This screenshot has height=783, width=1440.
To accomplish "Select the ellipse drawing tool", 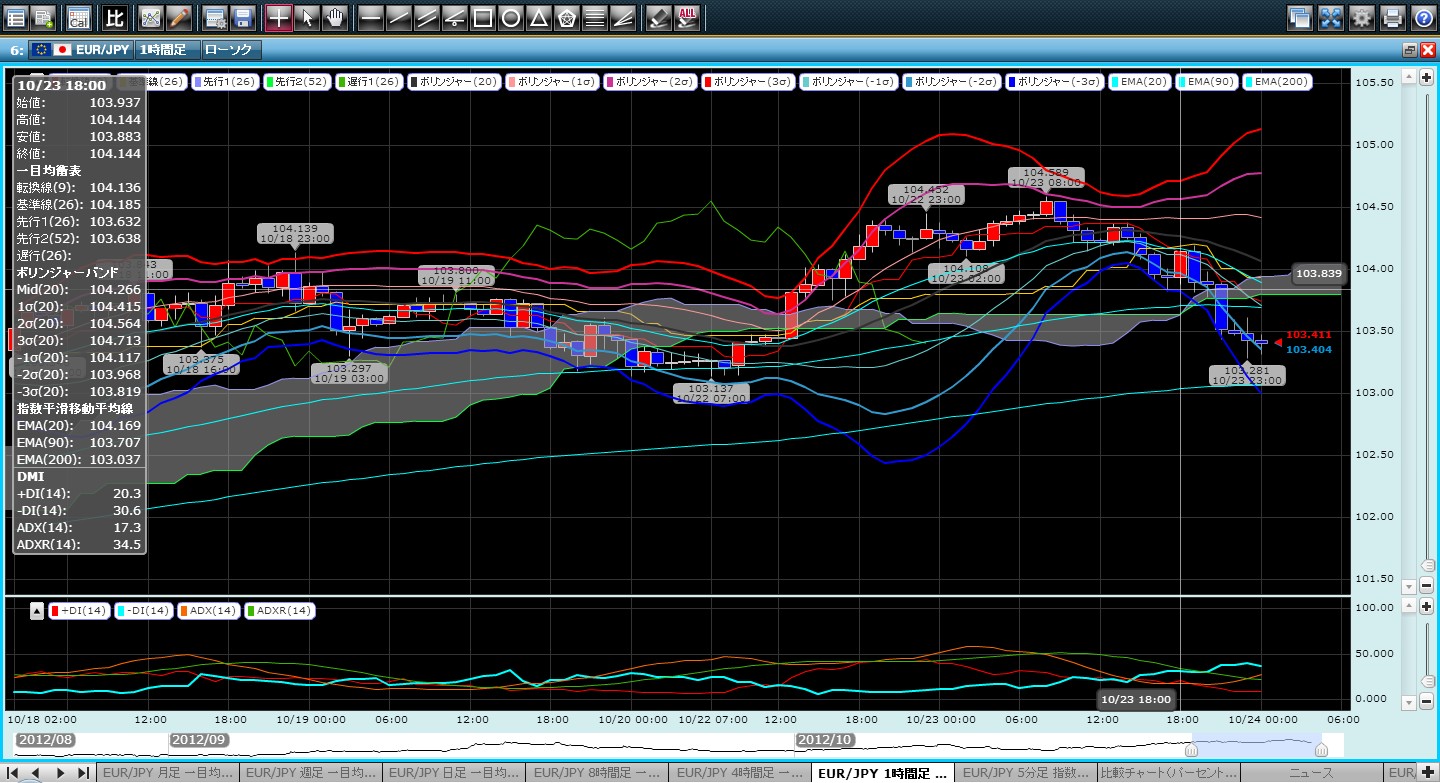I will click(x=510, y=17).
